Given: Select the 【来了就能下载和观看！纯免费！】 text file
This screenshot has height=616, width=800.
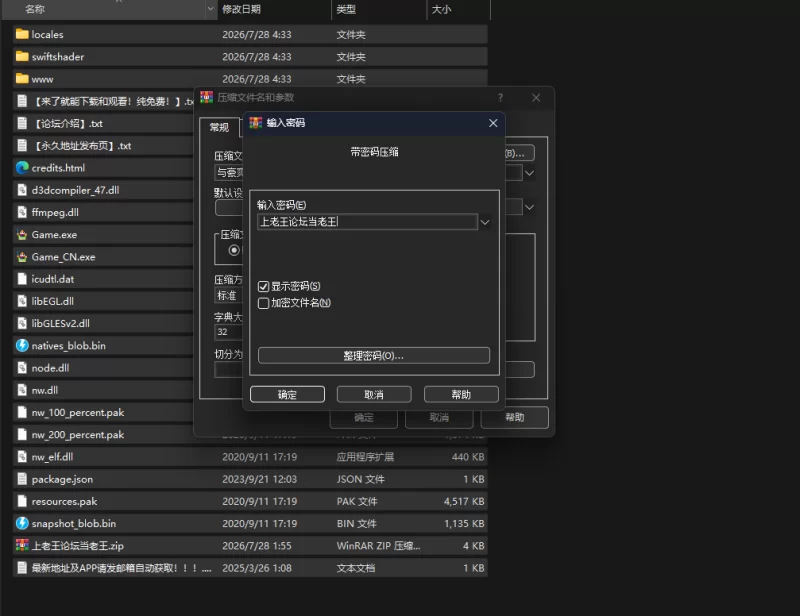Looking at the screenshot, I should point(104,101).
